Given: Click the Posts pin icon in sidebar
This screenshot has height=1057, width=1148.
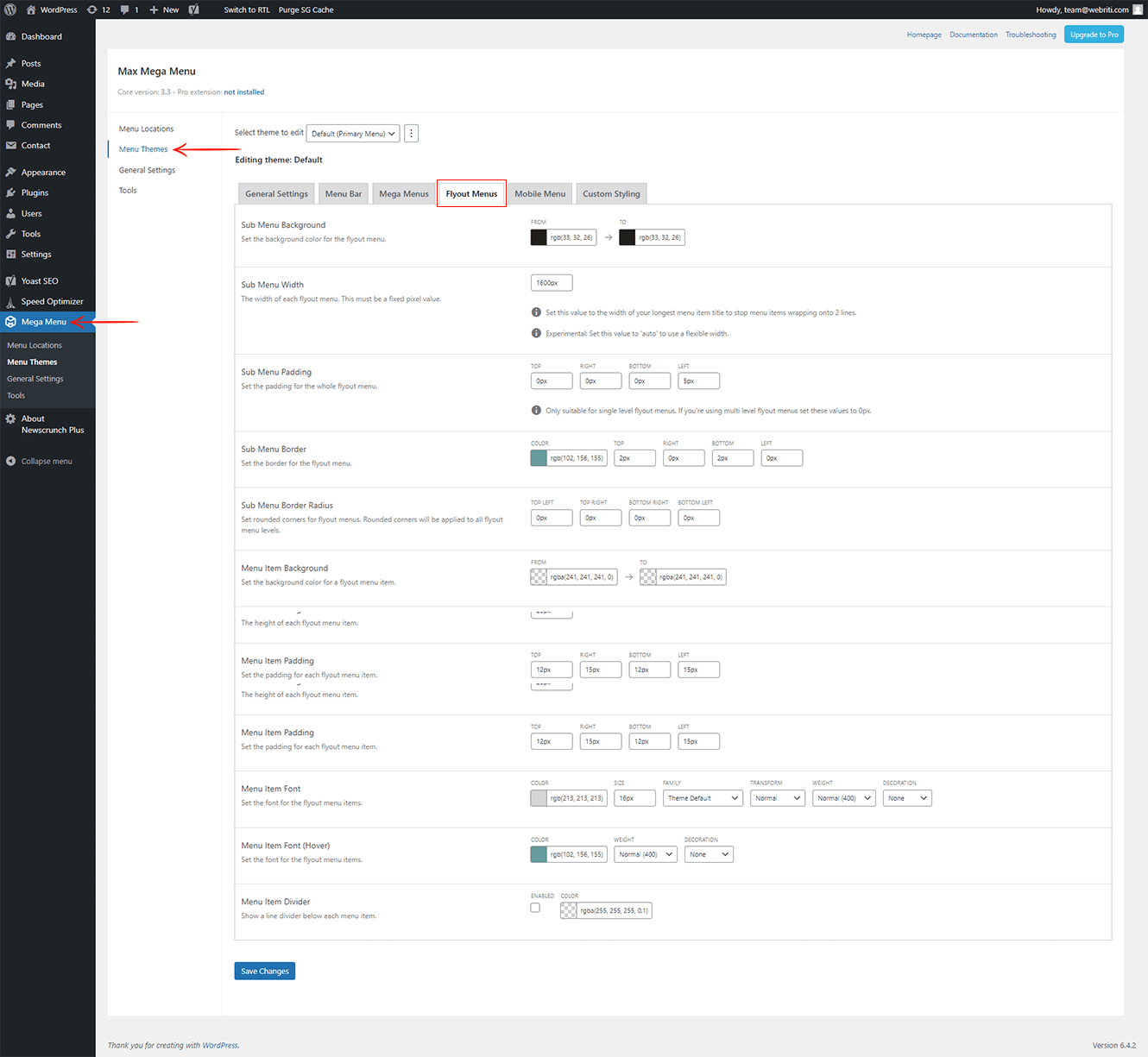Looking at the screenshot, I should pos(11,63).
